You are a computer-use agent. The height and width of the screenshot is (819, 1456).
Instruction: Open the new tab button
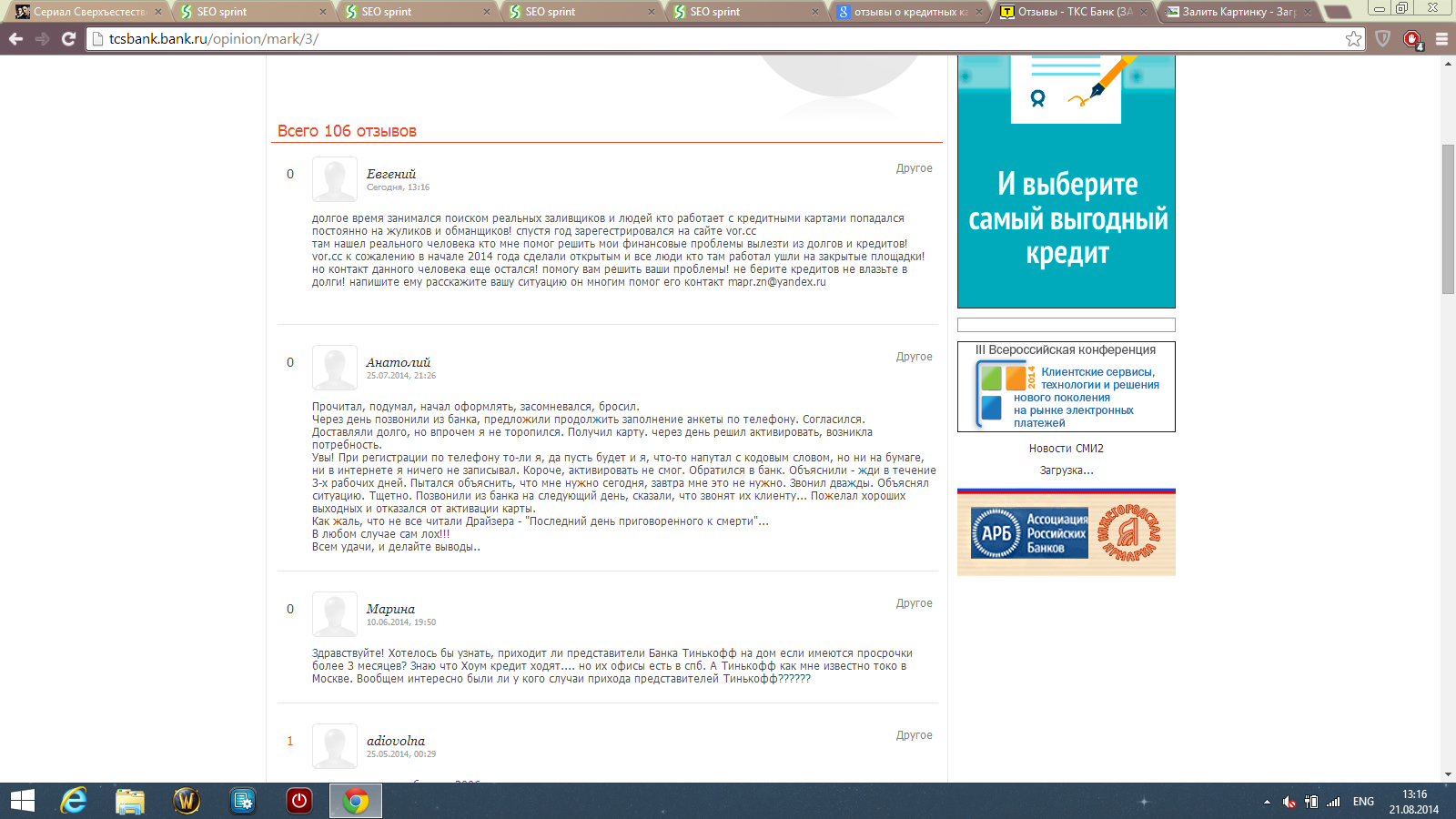pos(1336,12)
